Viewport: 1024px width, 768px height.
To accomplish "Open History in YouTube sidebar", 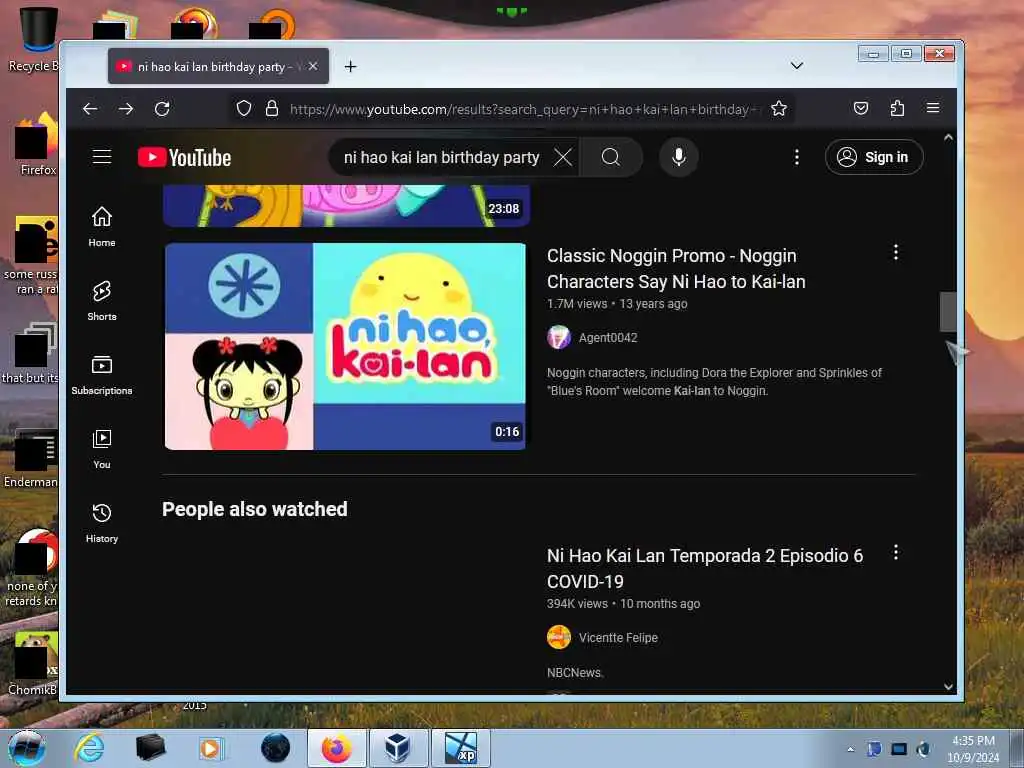I will click(102, 522).
